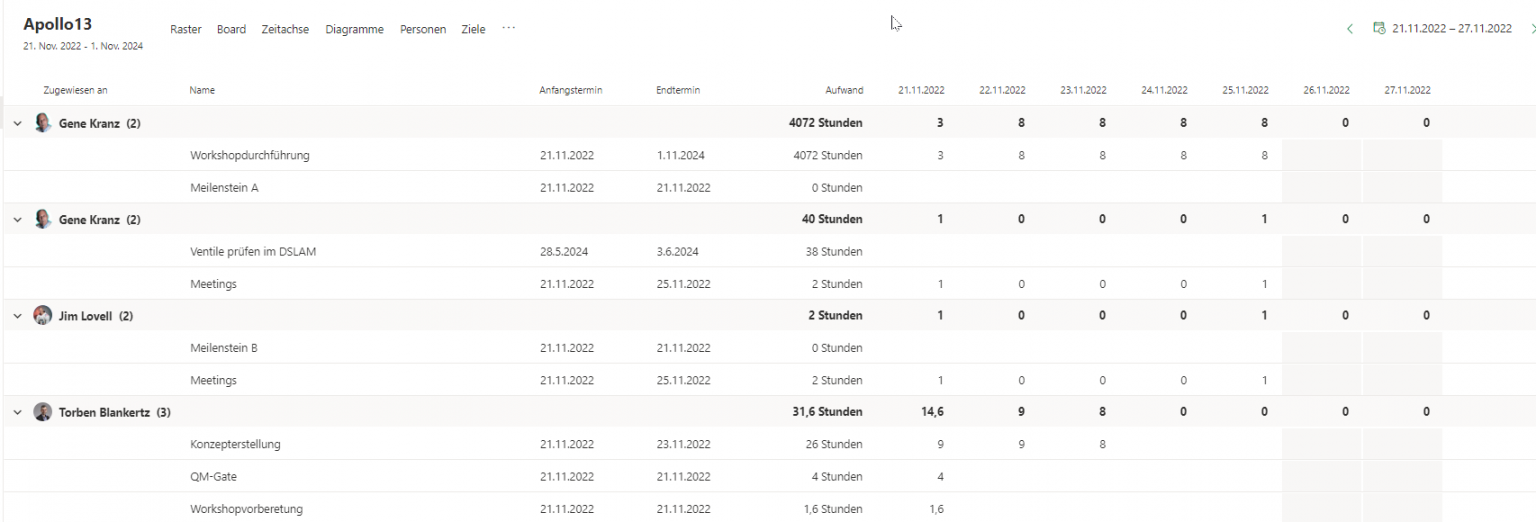Click avatar of Gene Kranz with 4072 Stunden
Viewport: 1536px width, 522px height.
[x=42, y=123]
